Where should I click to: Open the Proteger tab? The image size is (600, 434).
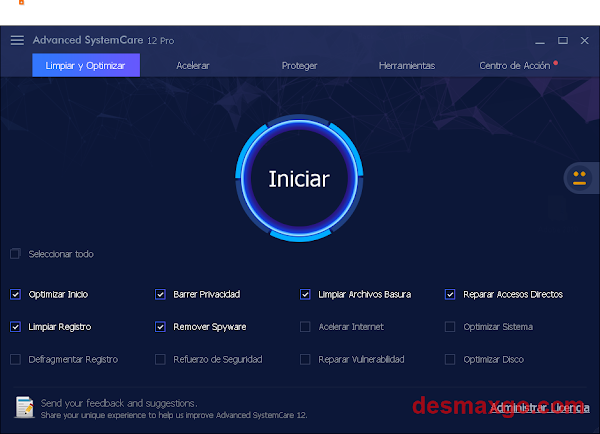299,66
